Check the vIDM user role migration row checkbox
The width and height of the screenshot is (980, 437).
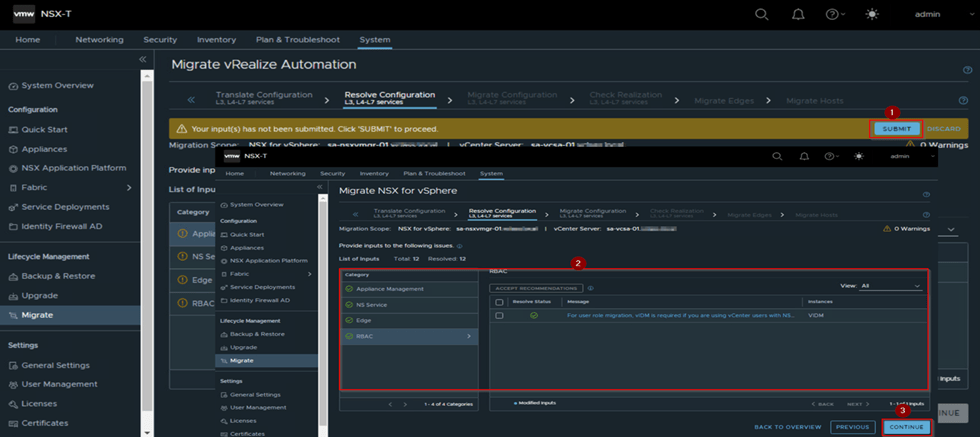[x=500, y=315]
